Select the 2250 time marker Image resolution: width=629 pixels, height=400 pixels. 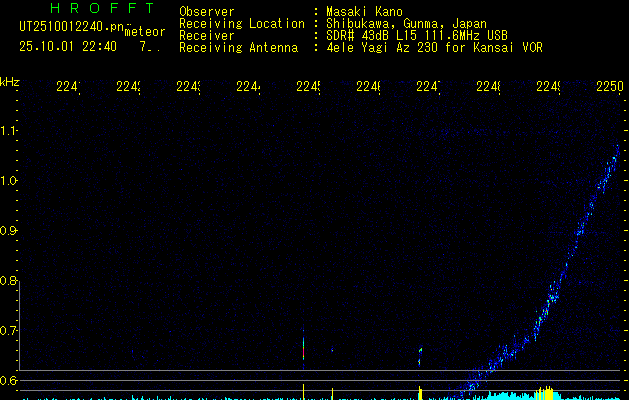[608, 87]
